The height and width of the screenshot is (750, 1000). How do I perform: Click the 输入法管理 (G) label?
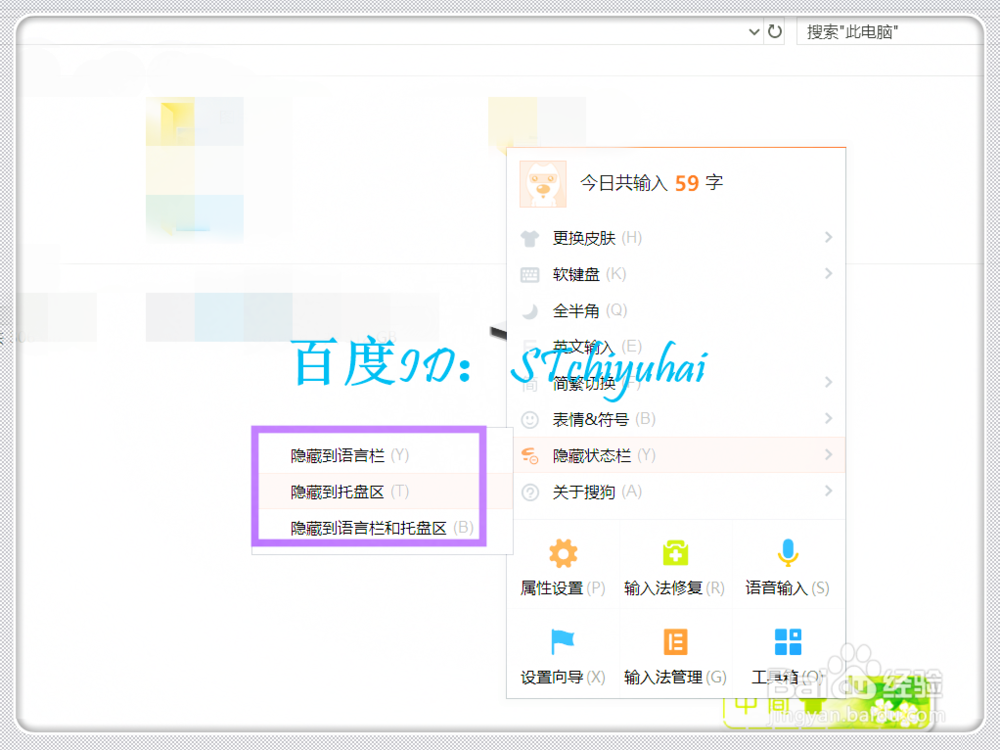click(x=675, y=677)
